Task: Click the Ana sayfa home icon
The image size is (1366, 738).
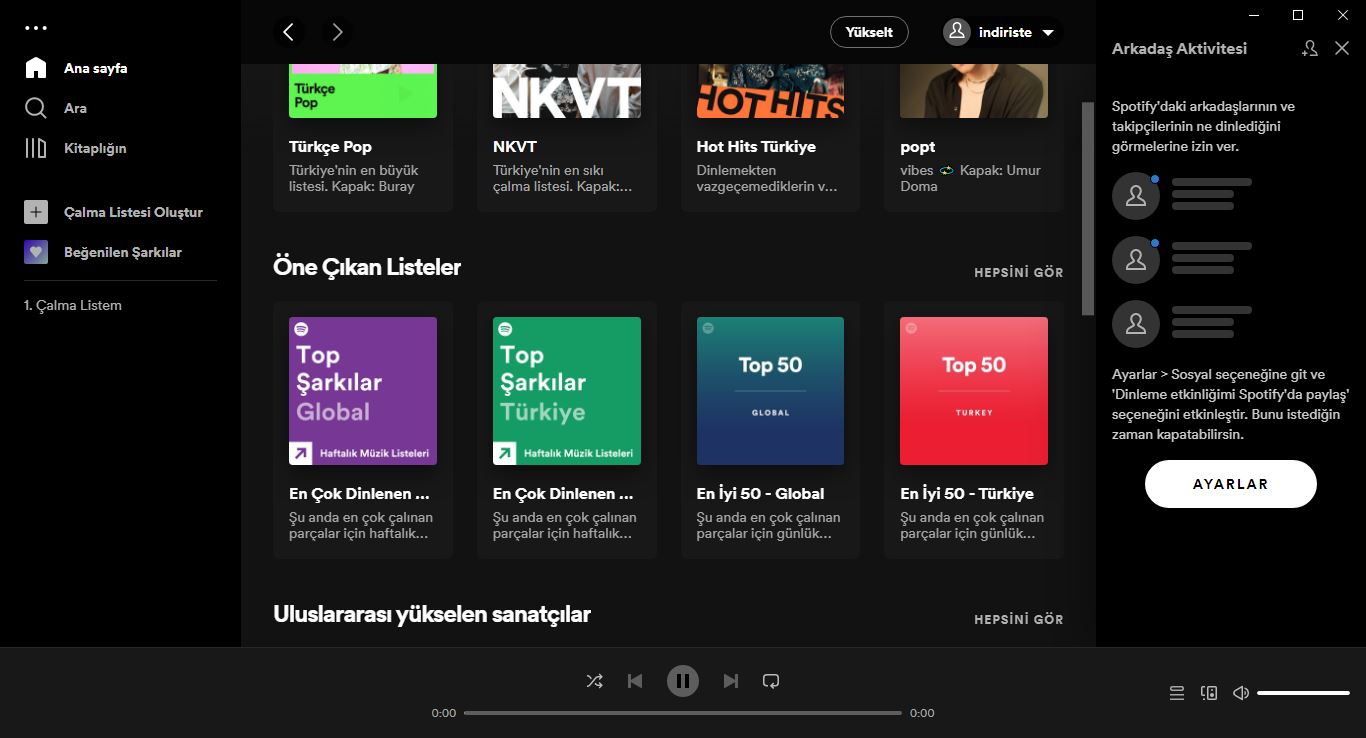Action: [36, 68]
